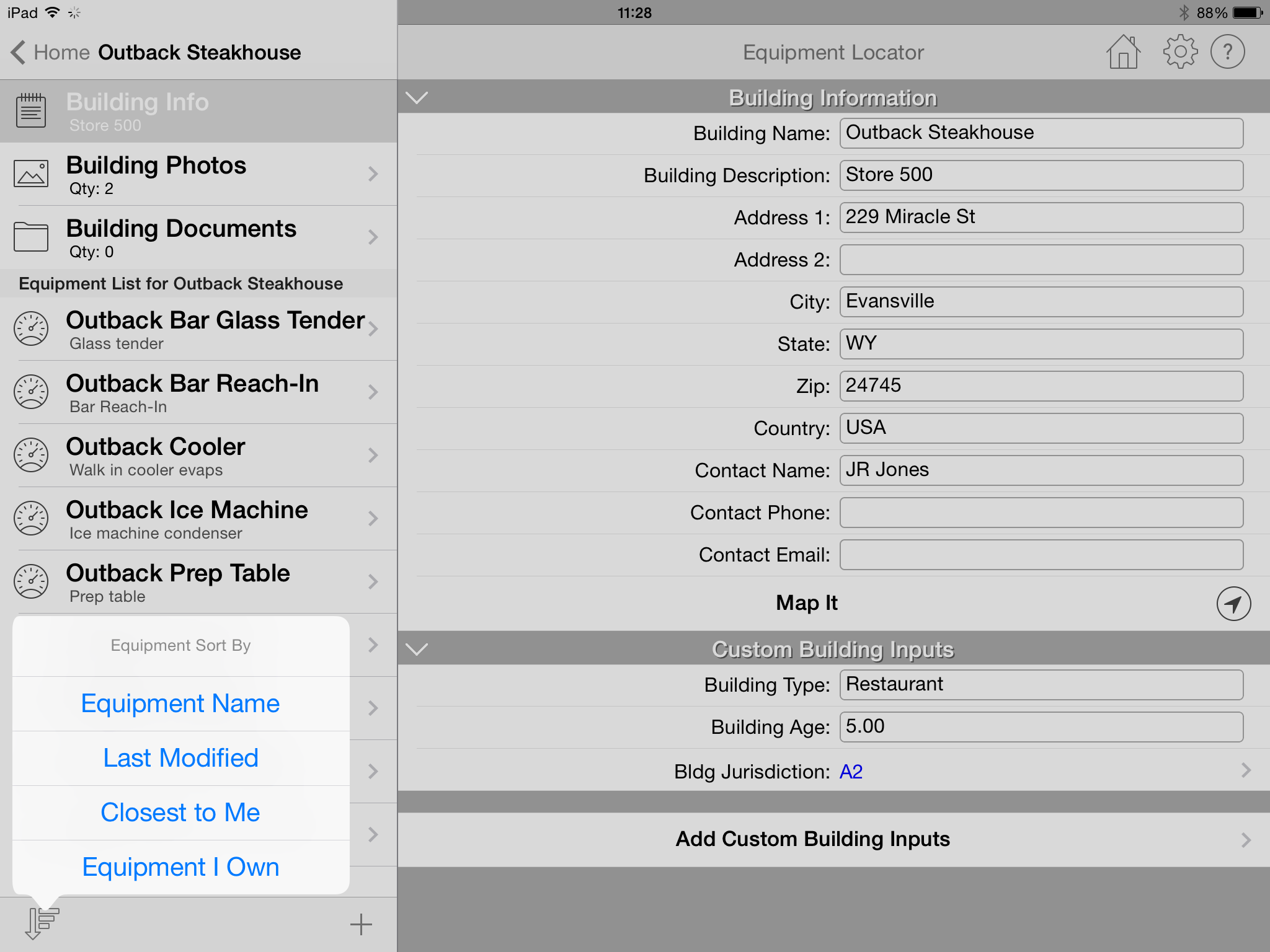1270x952 pixels.
Task: Edit Contact Name field JR Jones
Action: pyautogui.click(x=1041, y=470)
